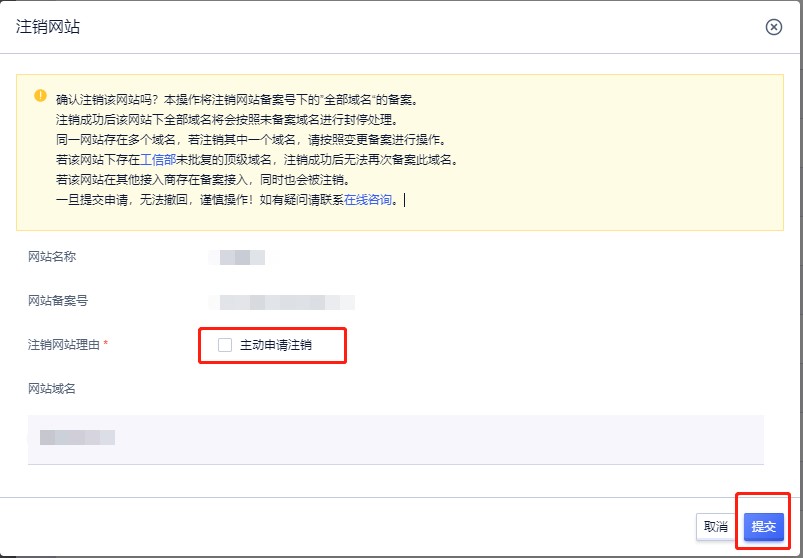Screen dimensions: 803x558
Task: Cancel using the 取消 button
Action: [716, 526]
